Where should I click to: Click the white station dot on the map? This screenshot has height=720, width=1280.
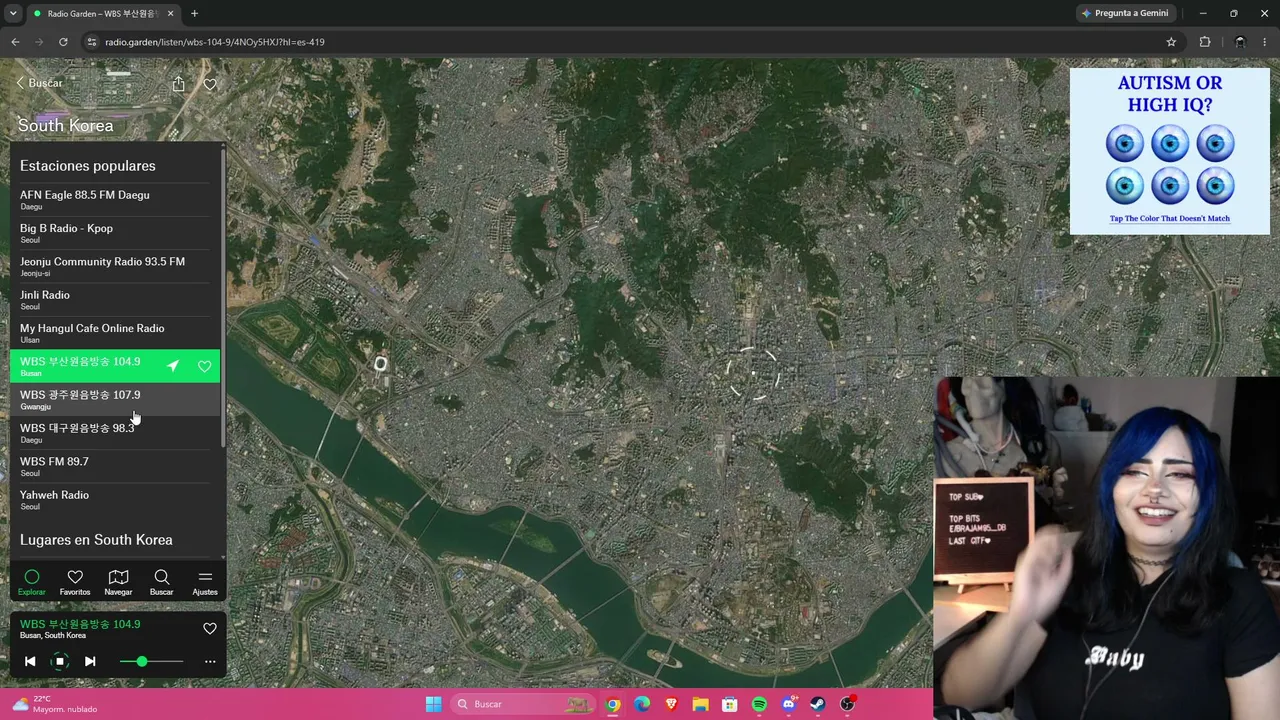pyautogui.click(x=380, y=364)
